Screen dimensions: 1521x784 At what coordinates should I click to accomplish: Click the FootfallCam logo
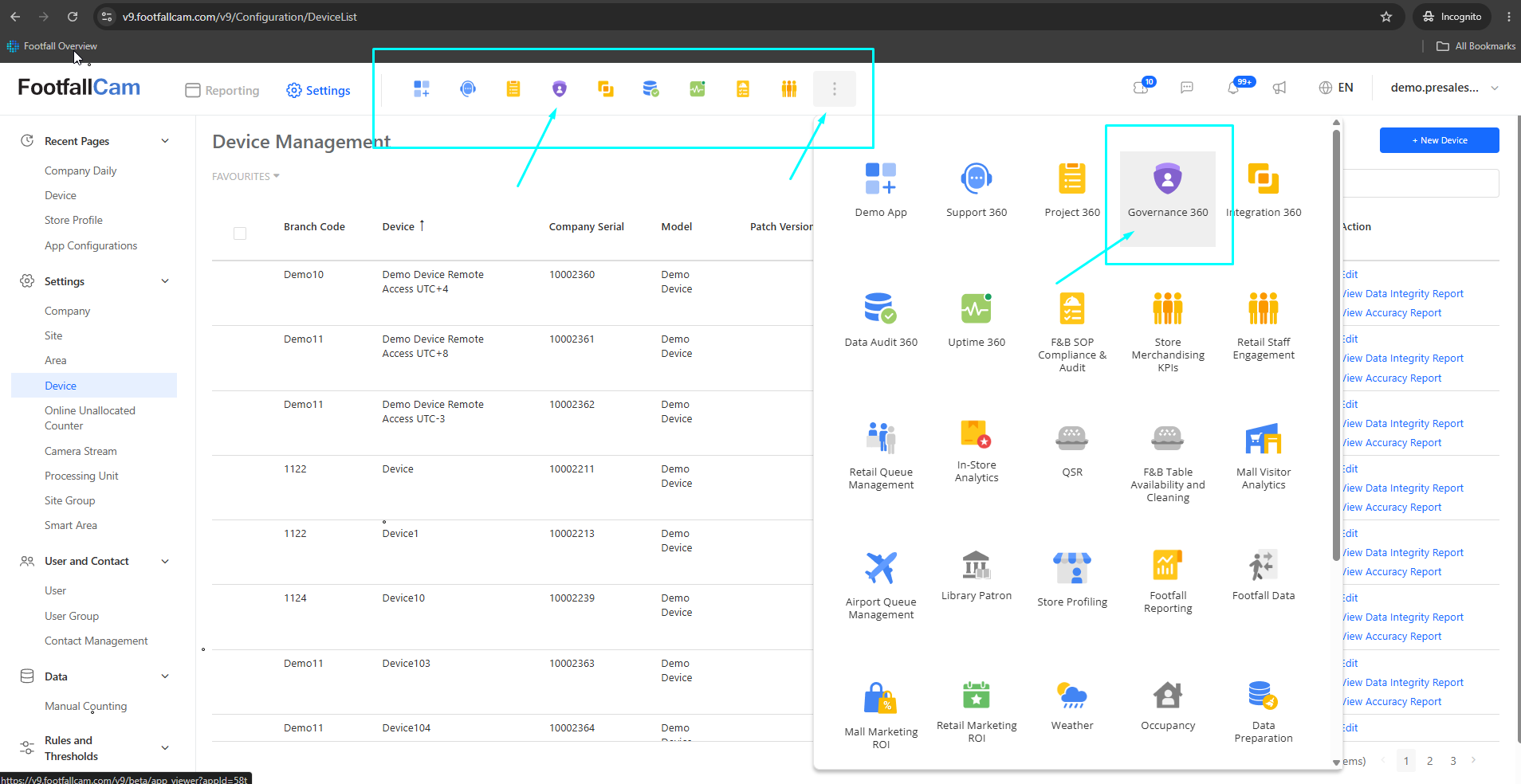tap(79, 87)
